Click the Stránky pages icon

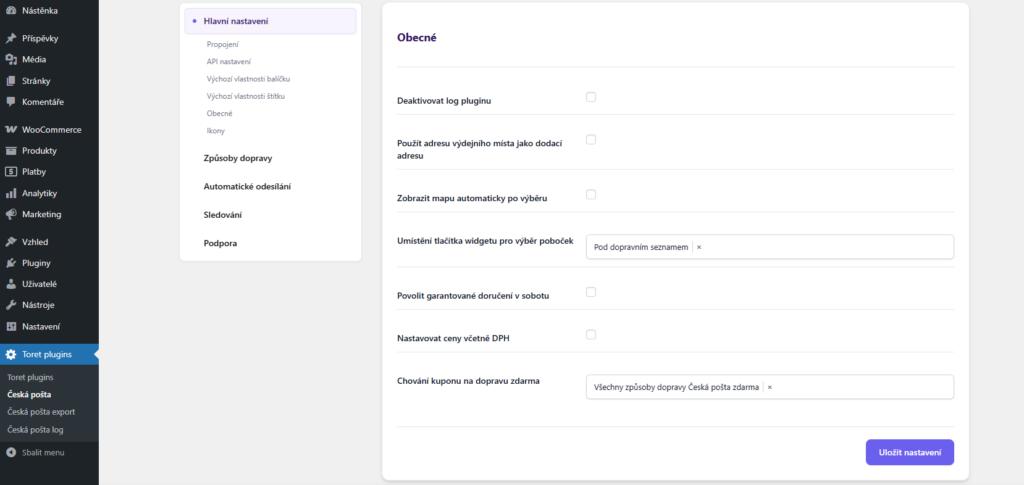[x=10, y=81]
